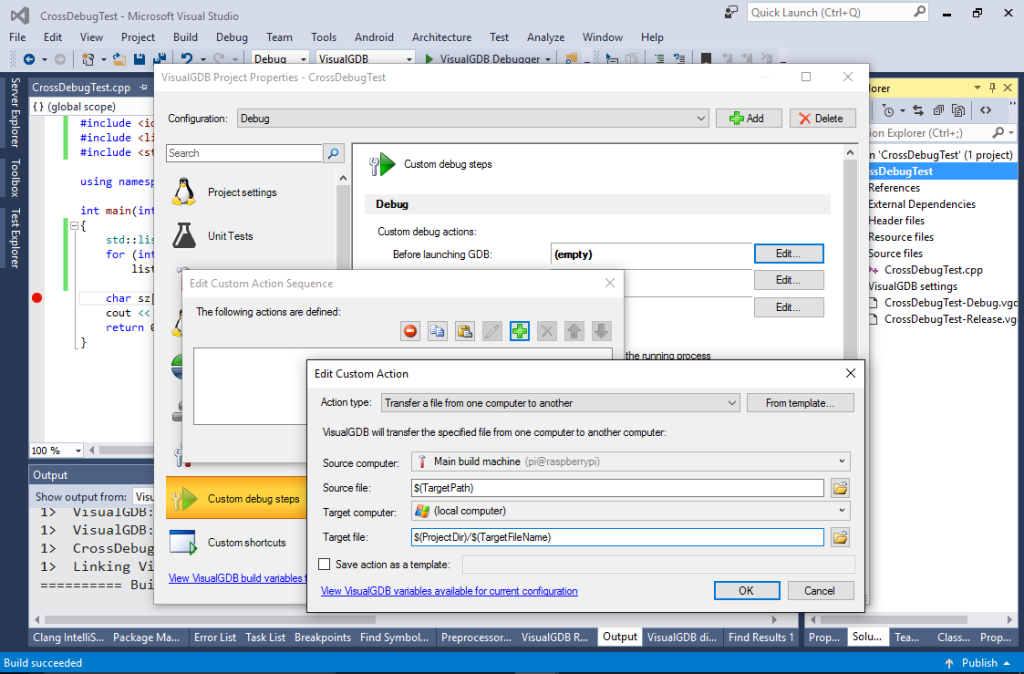Switch to the Error List tab
This screenshot has height=674, width=1024.
point(215,637)
